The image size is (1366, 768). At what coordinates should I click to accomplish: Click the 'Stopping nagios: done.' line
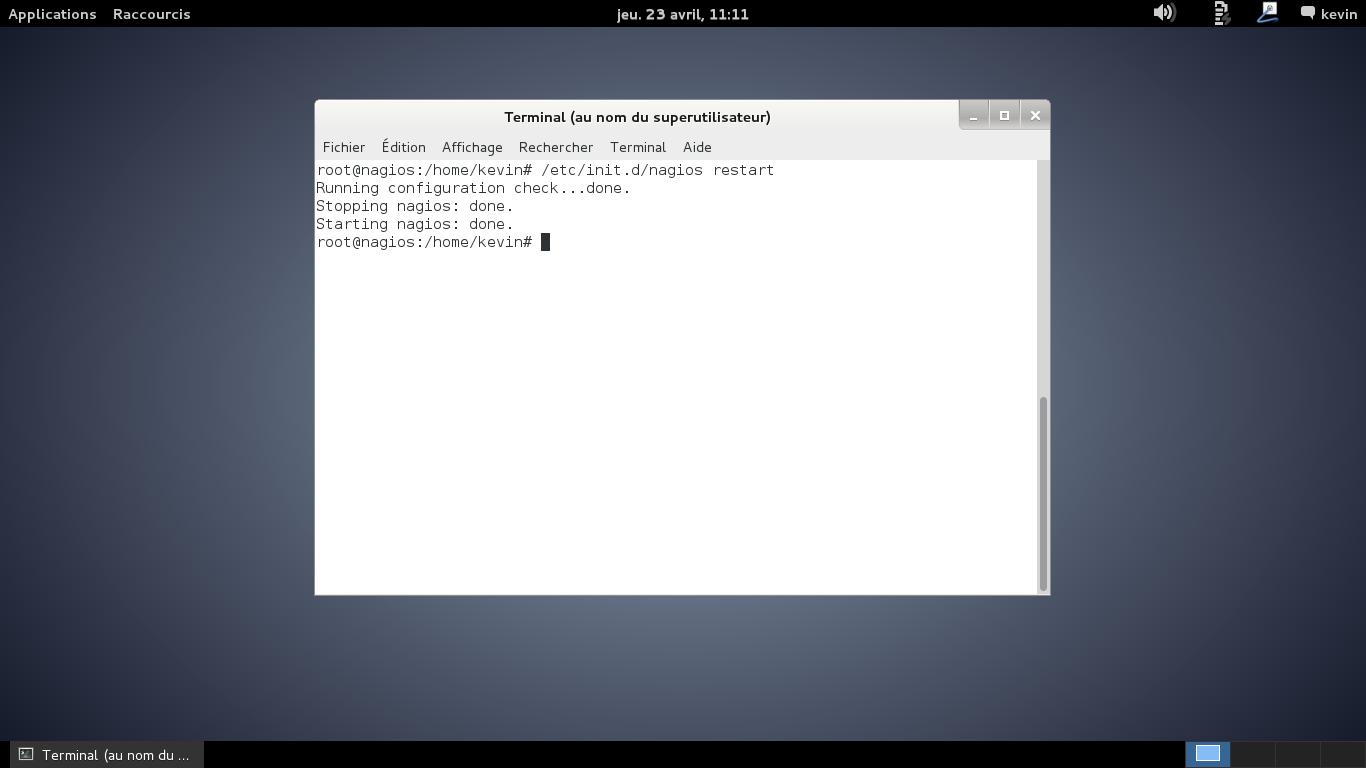click(x=415, y=206)
